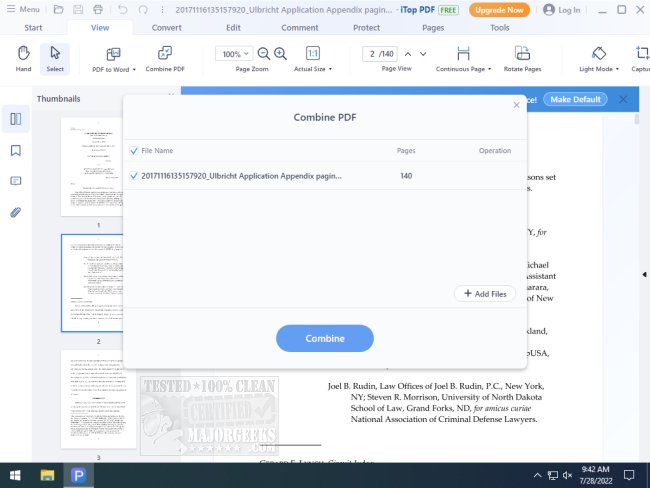Switch to the Edit tab

[x=233, y=28]
